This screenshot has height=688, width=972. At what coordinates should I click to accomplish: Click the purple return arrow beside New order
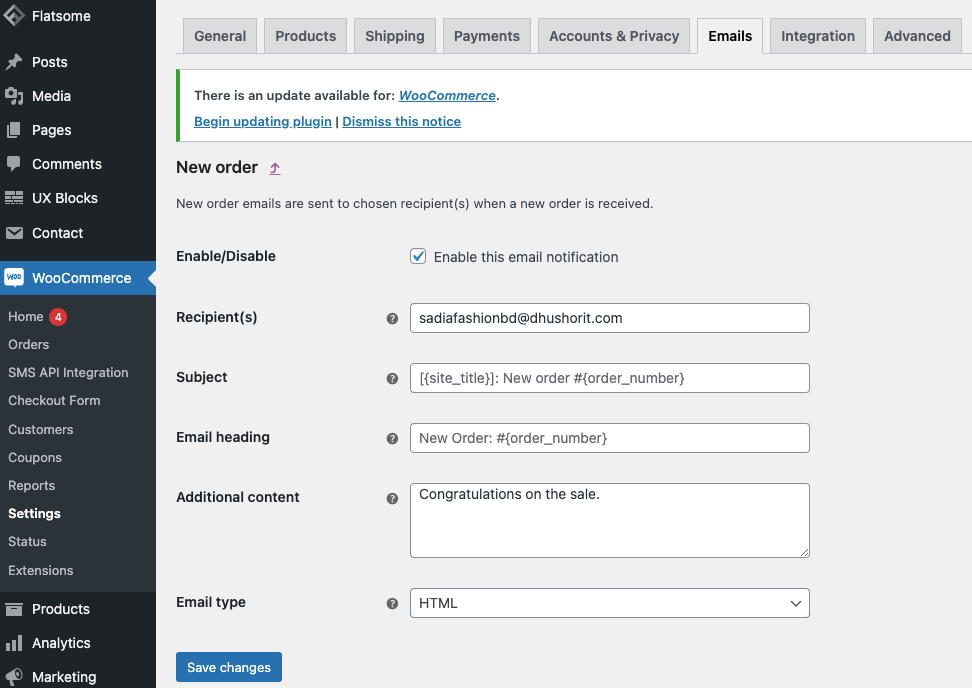coord(274,168)
